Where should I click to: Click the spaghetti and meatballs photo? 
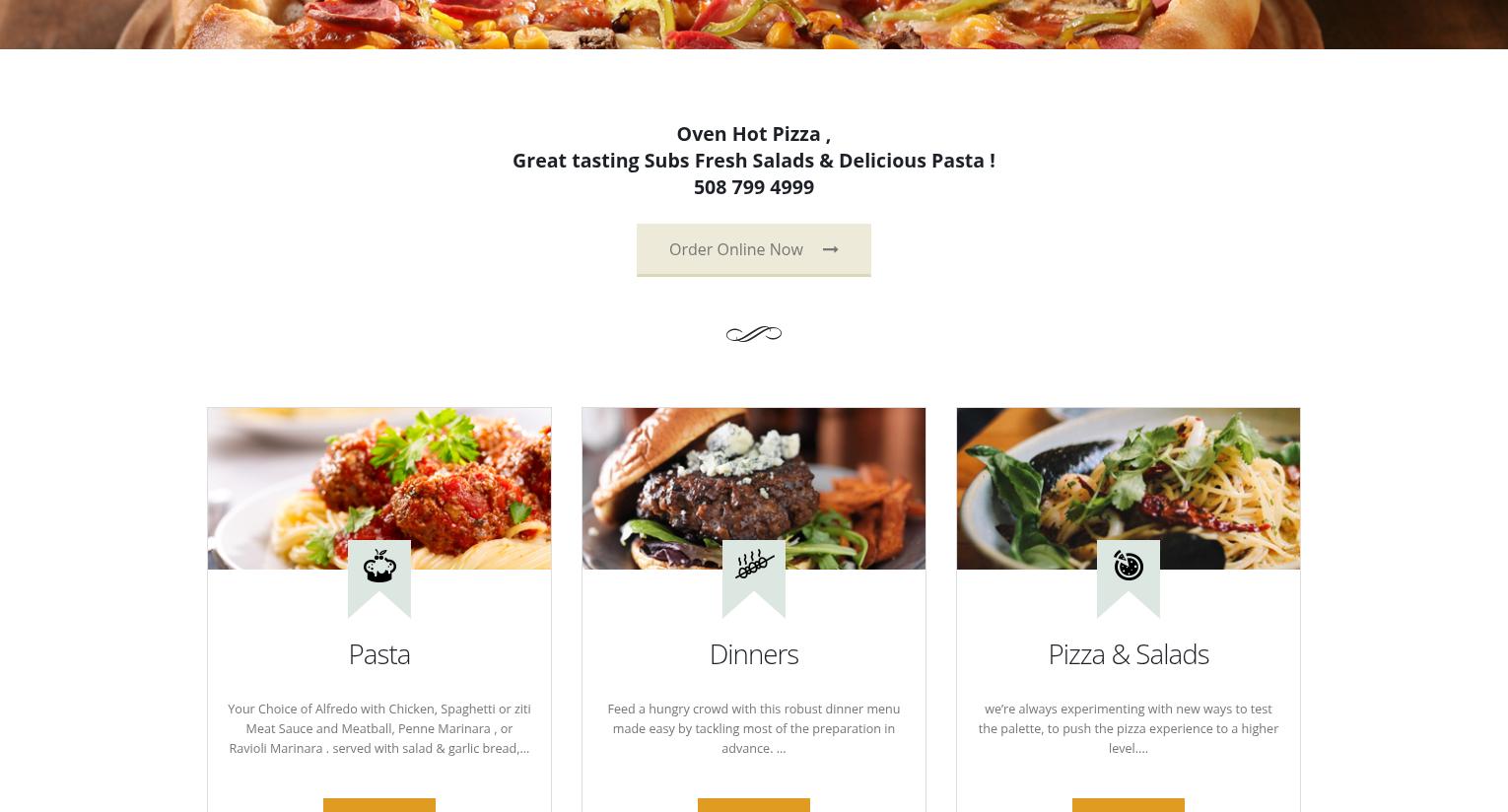click(x=379, y=489)
